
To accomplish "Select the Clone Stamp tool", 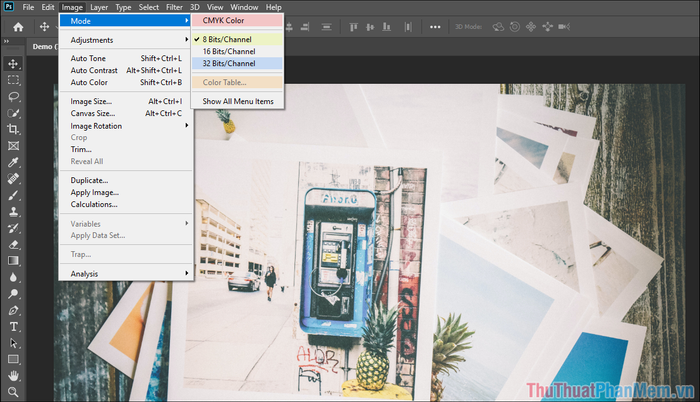I will click(x=13, y=212).
